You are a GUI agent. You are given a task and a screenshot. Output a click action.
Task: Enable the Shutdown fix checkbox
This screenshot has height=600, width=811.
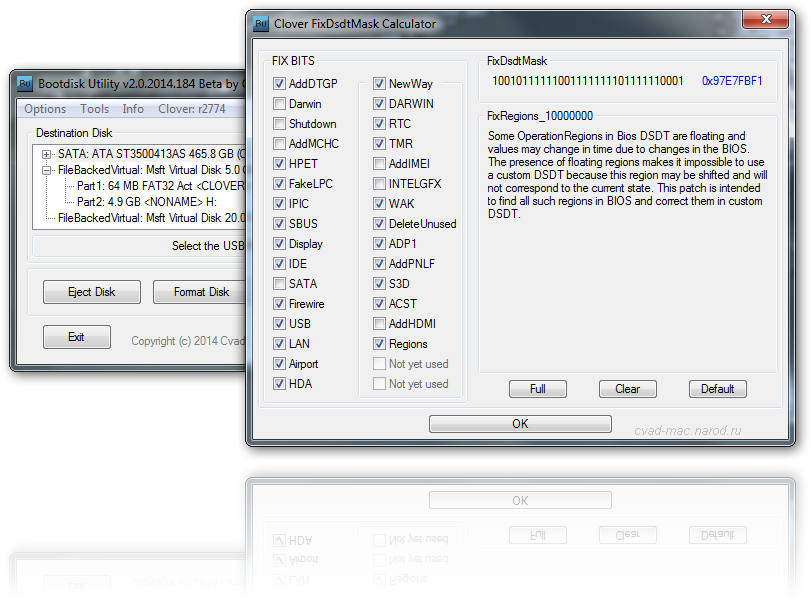279,124
